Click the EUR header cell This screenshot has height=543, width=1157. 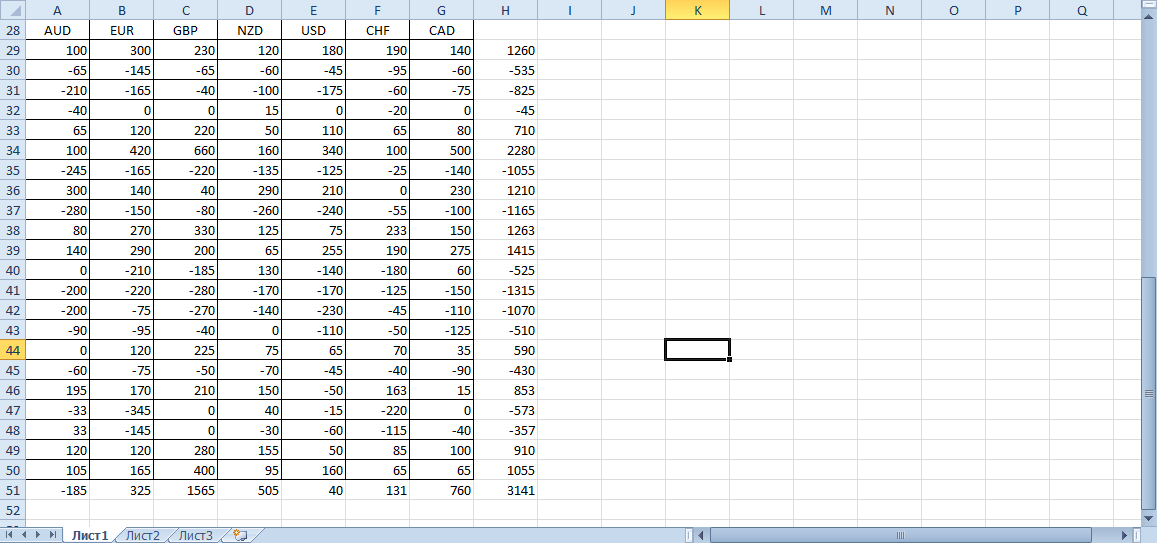click(x=122, y=30)
